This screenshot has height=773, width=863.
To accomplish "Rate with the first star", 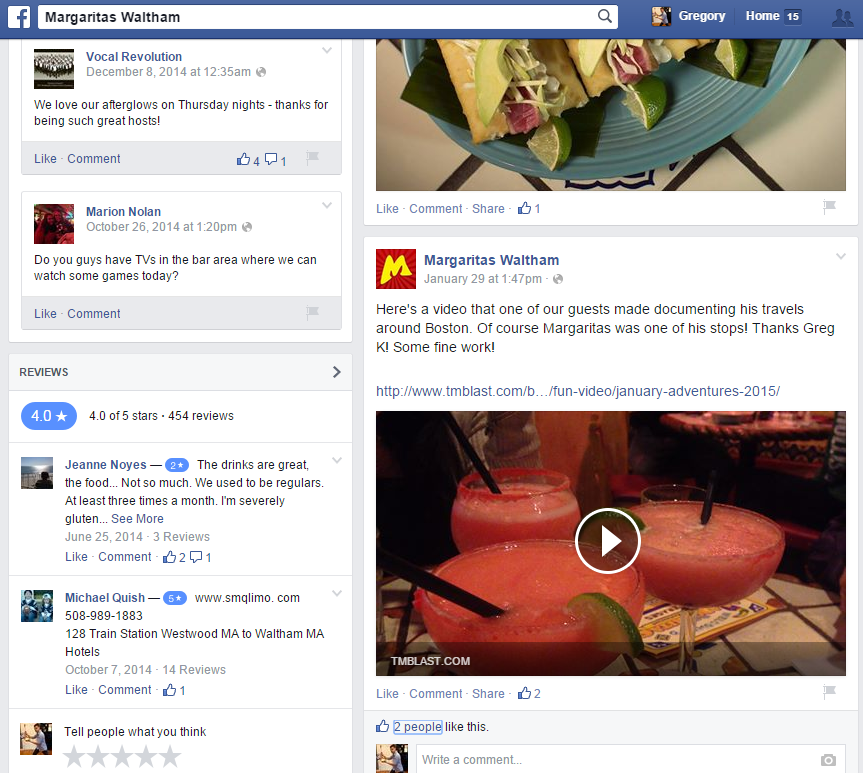I will [x=74, y=756].
